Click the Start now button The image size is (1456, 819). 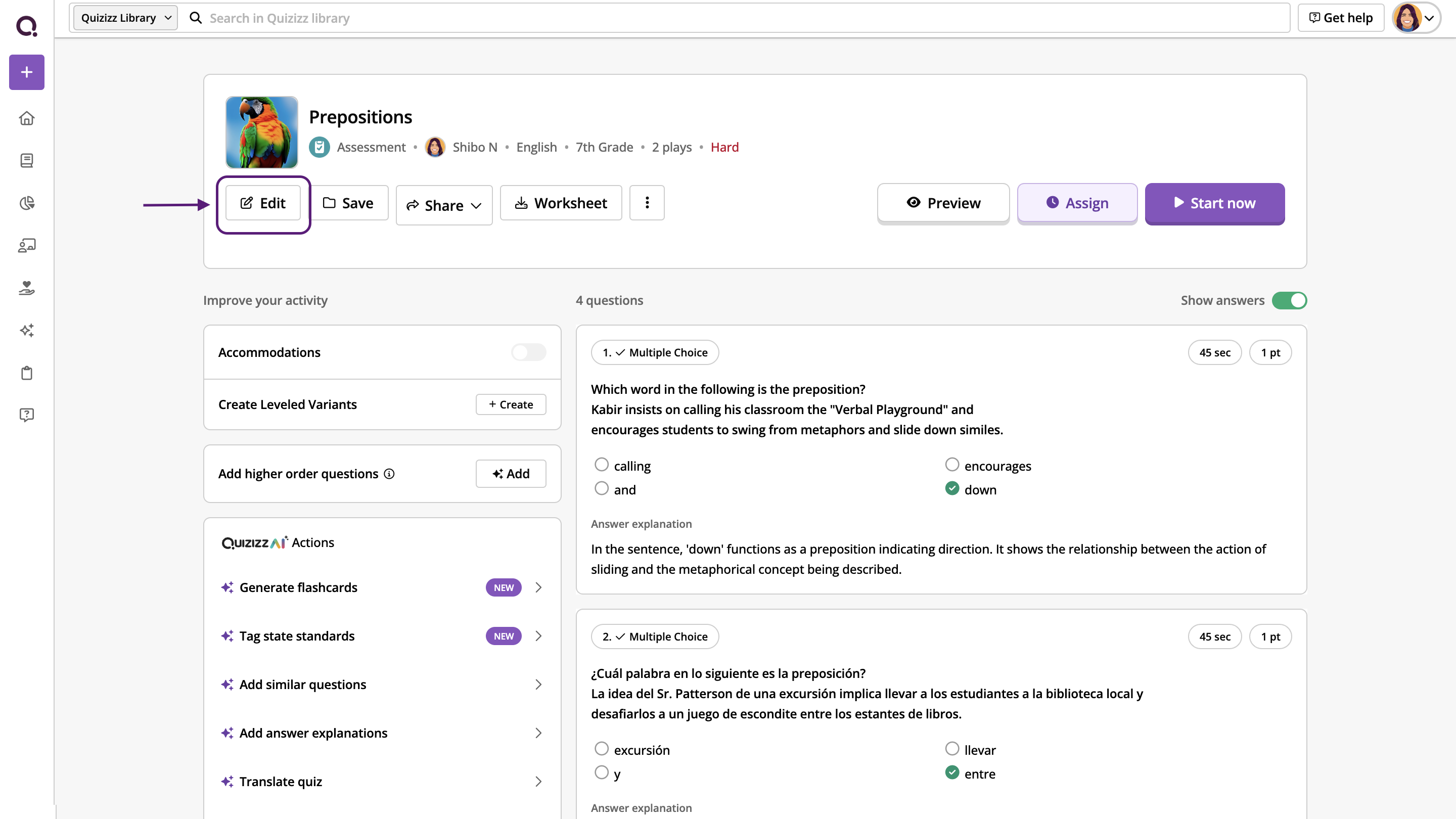click(1214, 203)
